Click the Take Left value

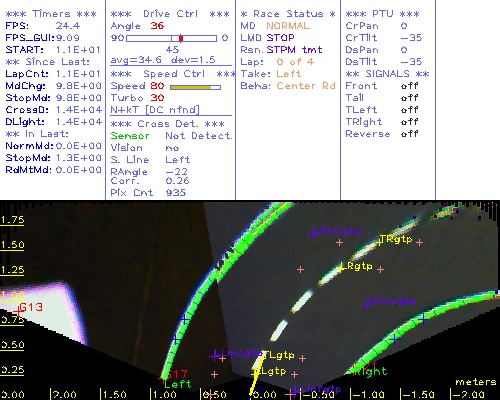pos(289,74)
